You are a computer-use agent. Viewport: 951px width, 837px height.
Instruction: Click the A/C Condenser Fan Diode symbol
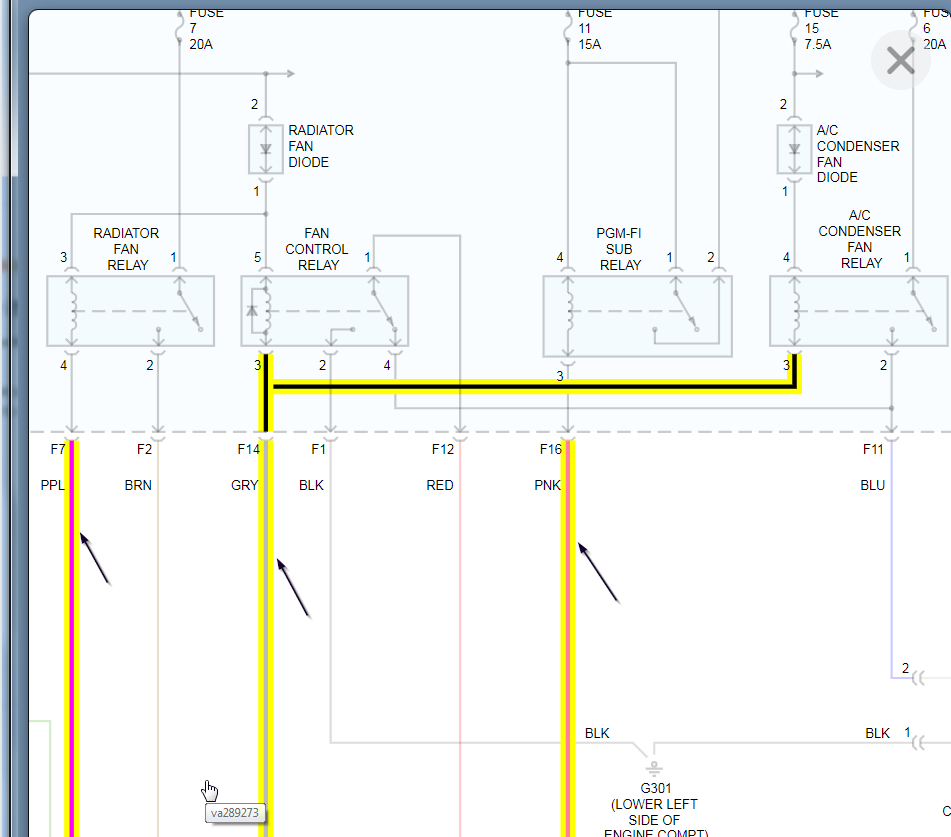click(794, 148)
